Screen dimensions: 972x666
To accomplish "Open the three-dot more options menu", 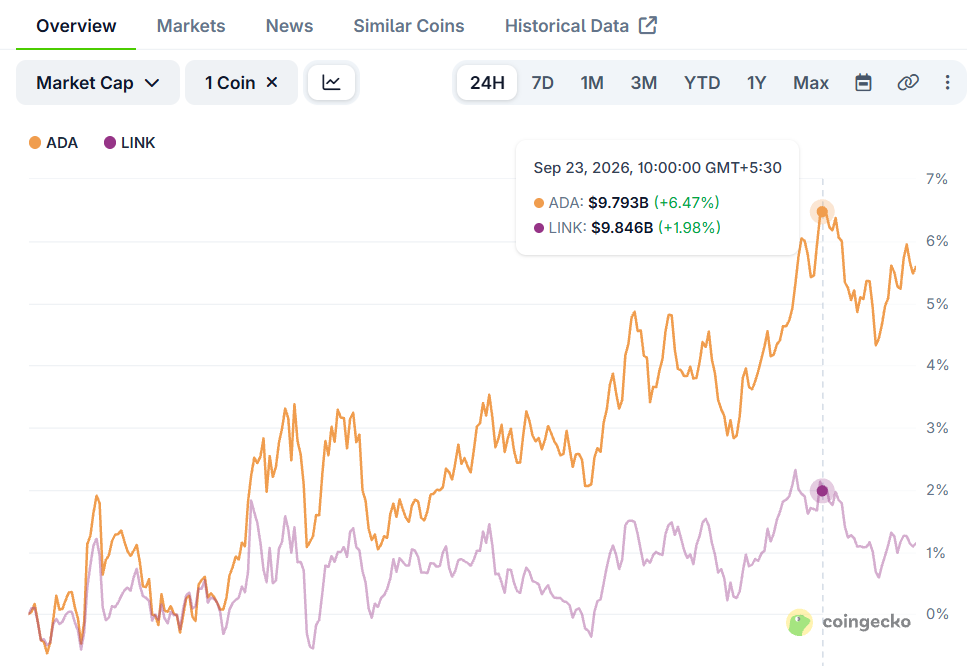I will click(x=947, y=82).
